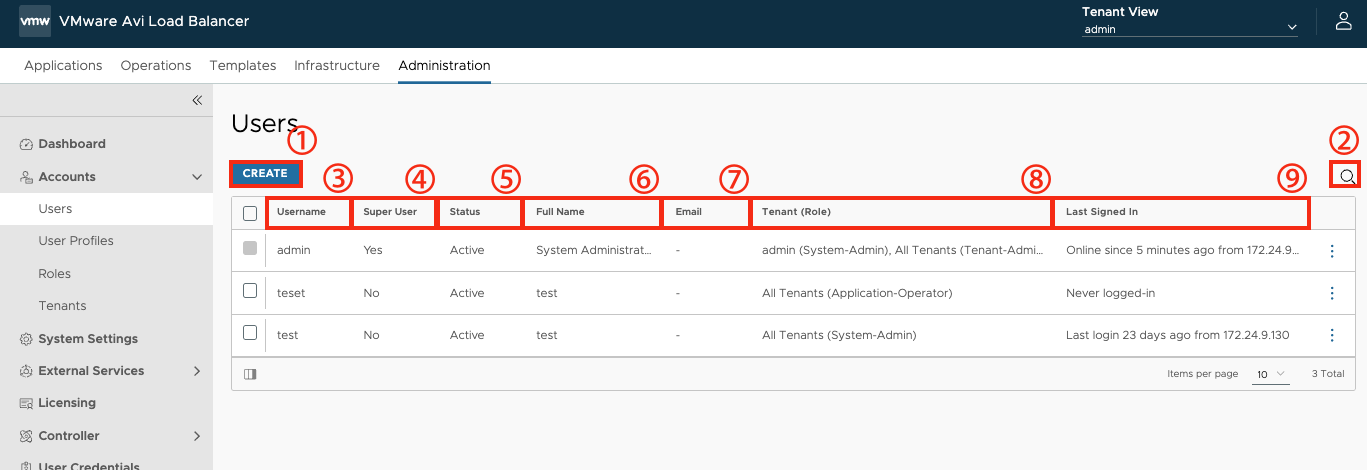Click the Accounts people icon

coord(27,177)
